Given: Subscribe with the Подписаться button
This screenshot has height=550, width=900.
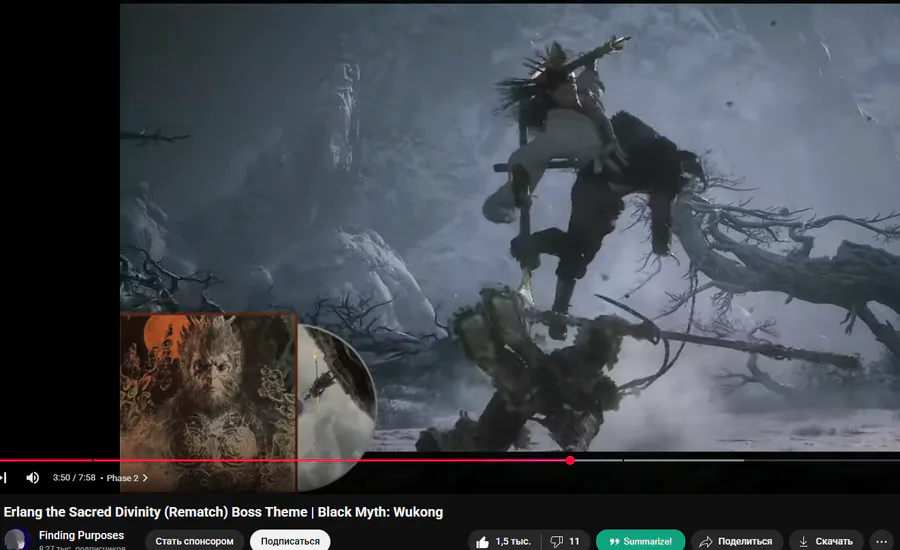Looking at the screenshot, I should click(290, 541).
